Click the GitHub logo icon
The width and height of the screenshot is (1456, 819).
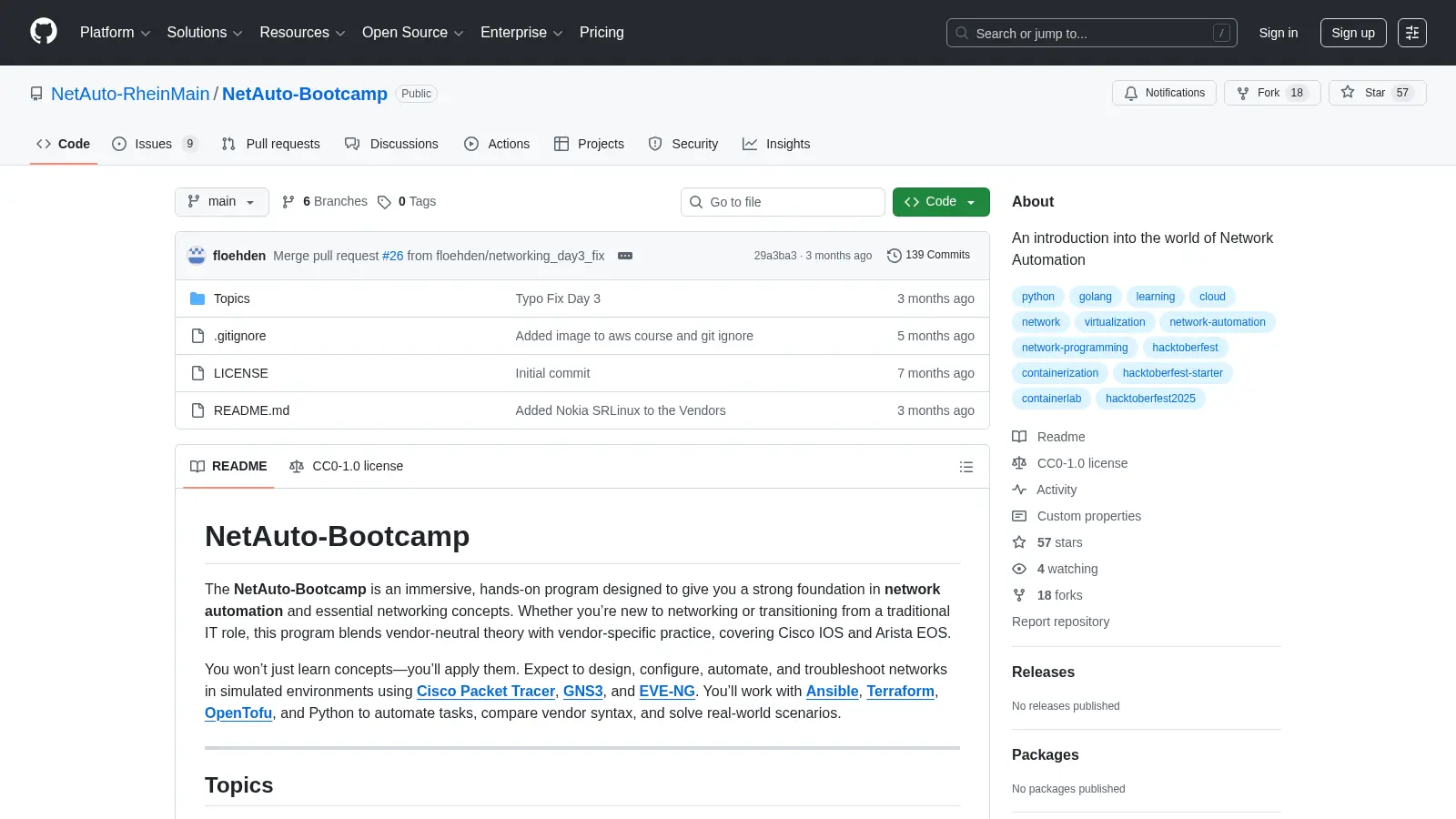[44, 32]
